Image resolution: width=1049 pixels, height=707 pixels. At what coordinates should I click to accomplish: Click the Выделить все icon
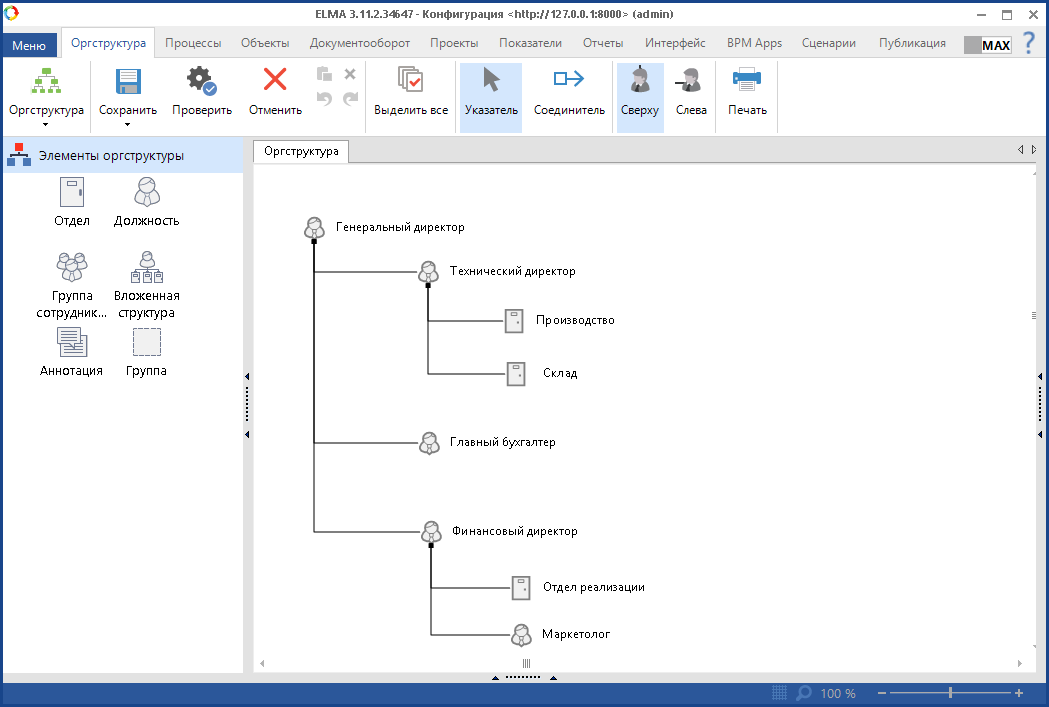pyautogui.click(x=411, y=82)
